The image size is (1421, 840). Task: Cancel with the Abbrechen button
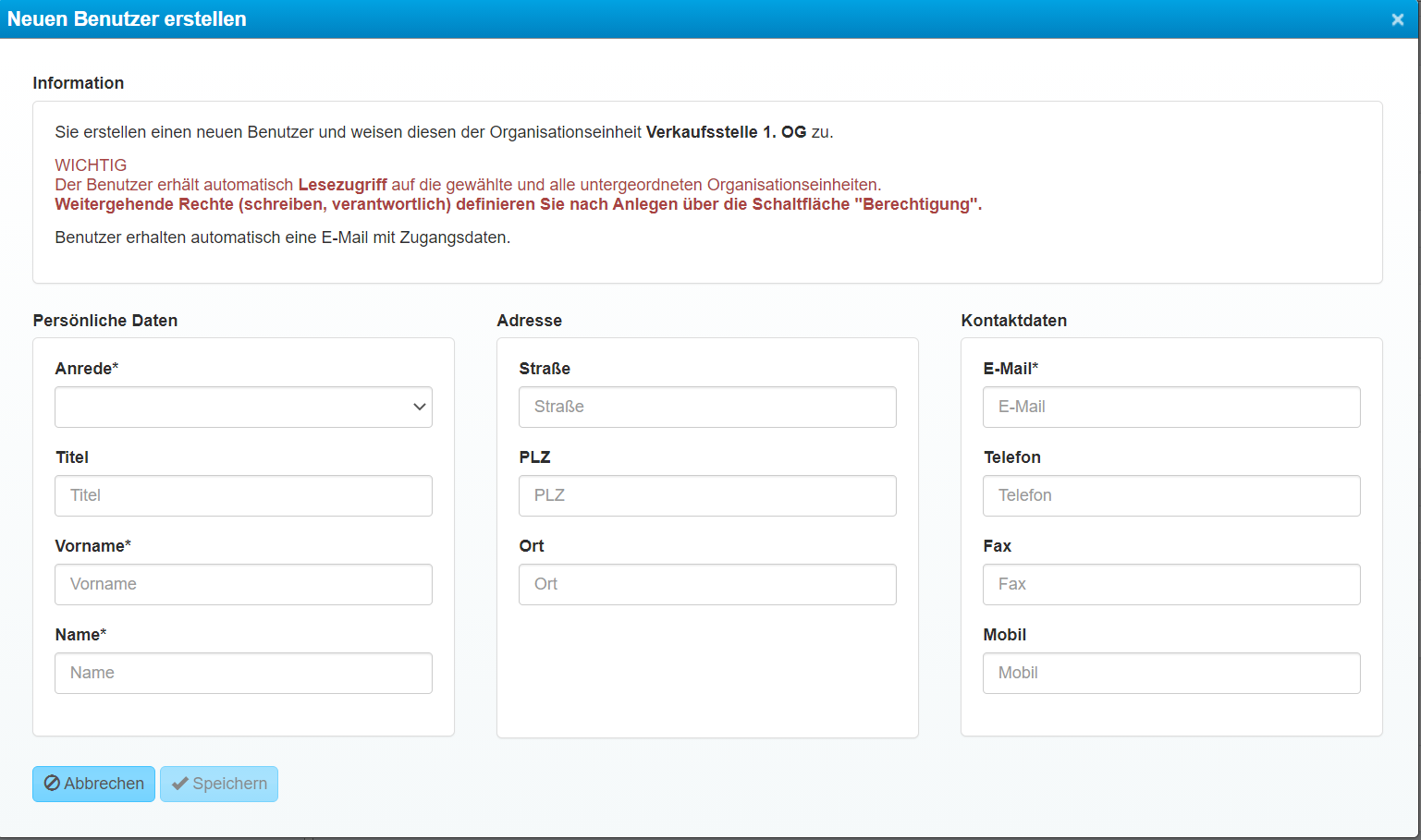(x=93, y=784)
